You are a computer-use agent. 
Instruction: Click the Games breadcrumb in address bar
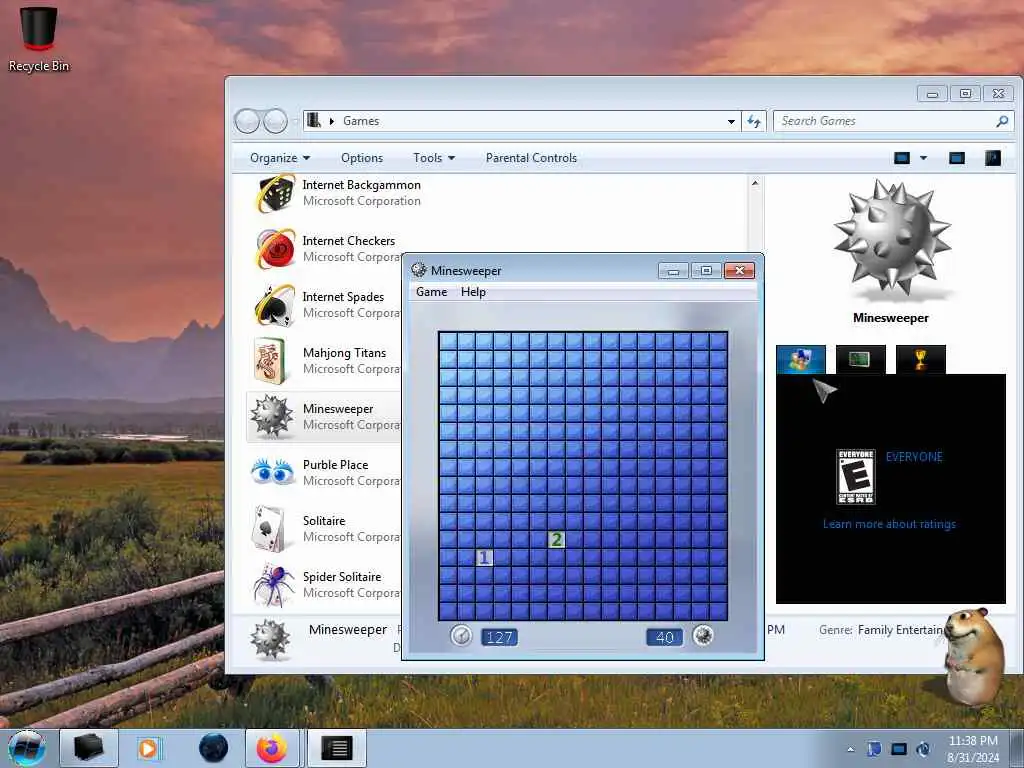click(361, 121)
